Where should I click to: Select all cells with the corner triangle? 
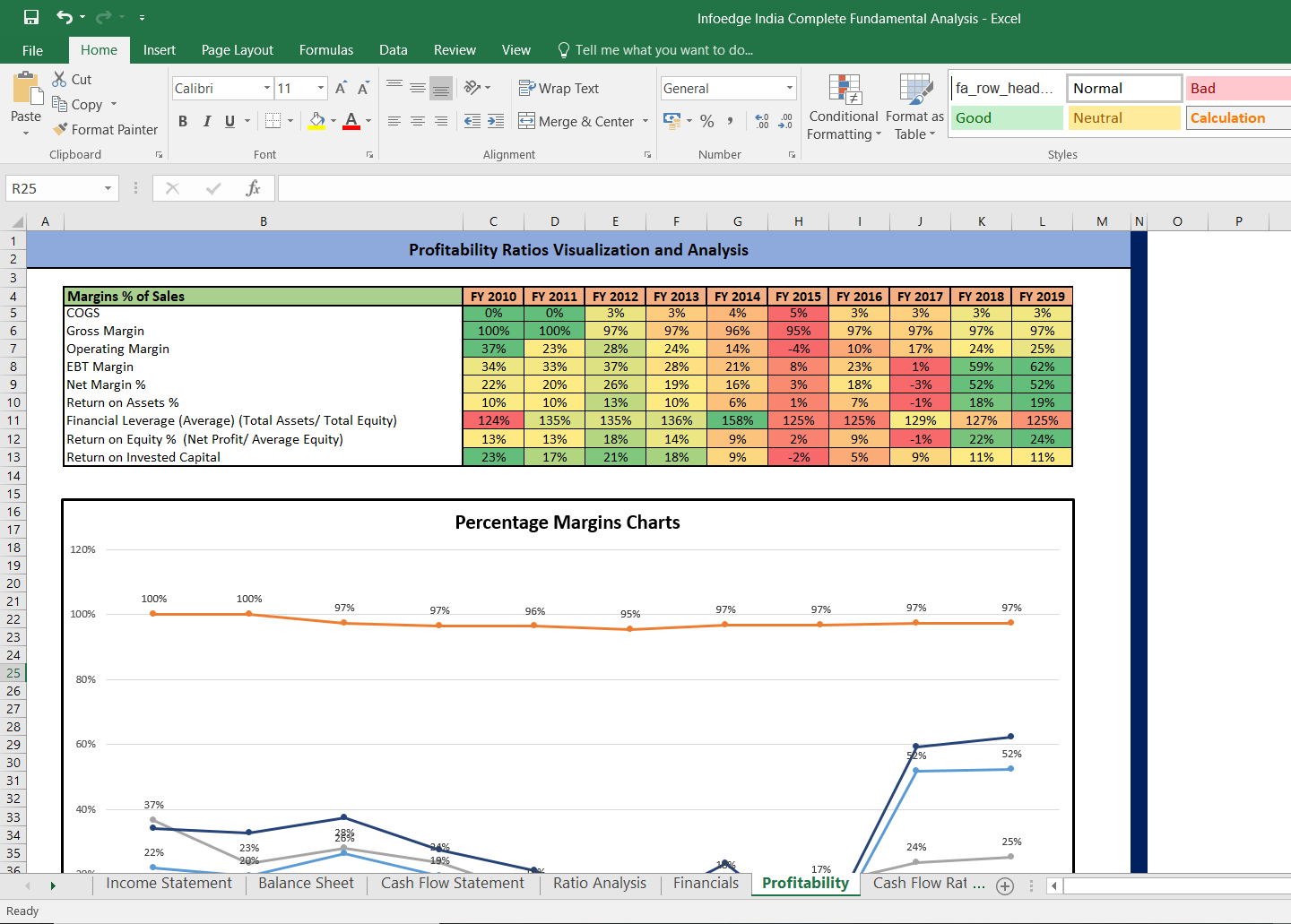(17, 221)
